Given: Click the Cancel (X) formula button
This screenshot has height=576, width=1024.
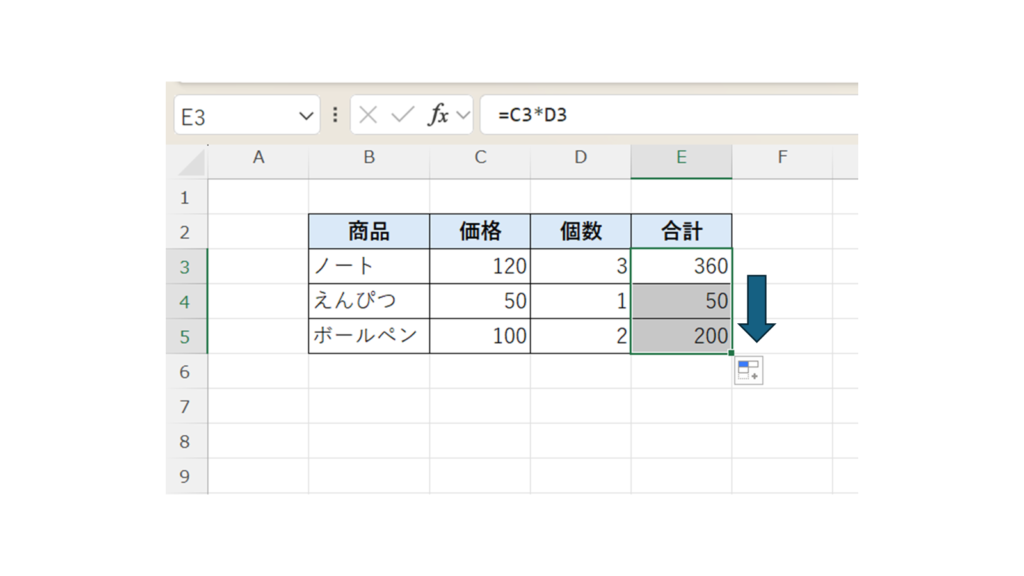Looking at the screenshot, I should pyautogui.click(x=368, y=115).
